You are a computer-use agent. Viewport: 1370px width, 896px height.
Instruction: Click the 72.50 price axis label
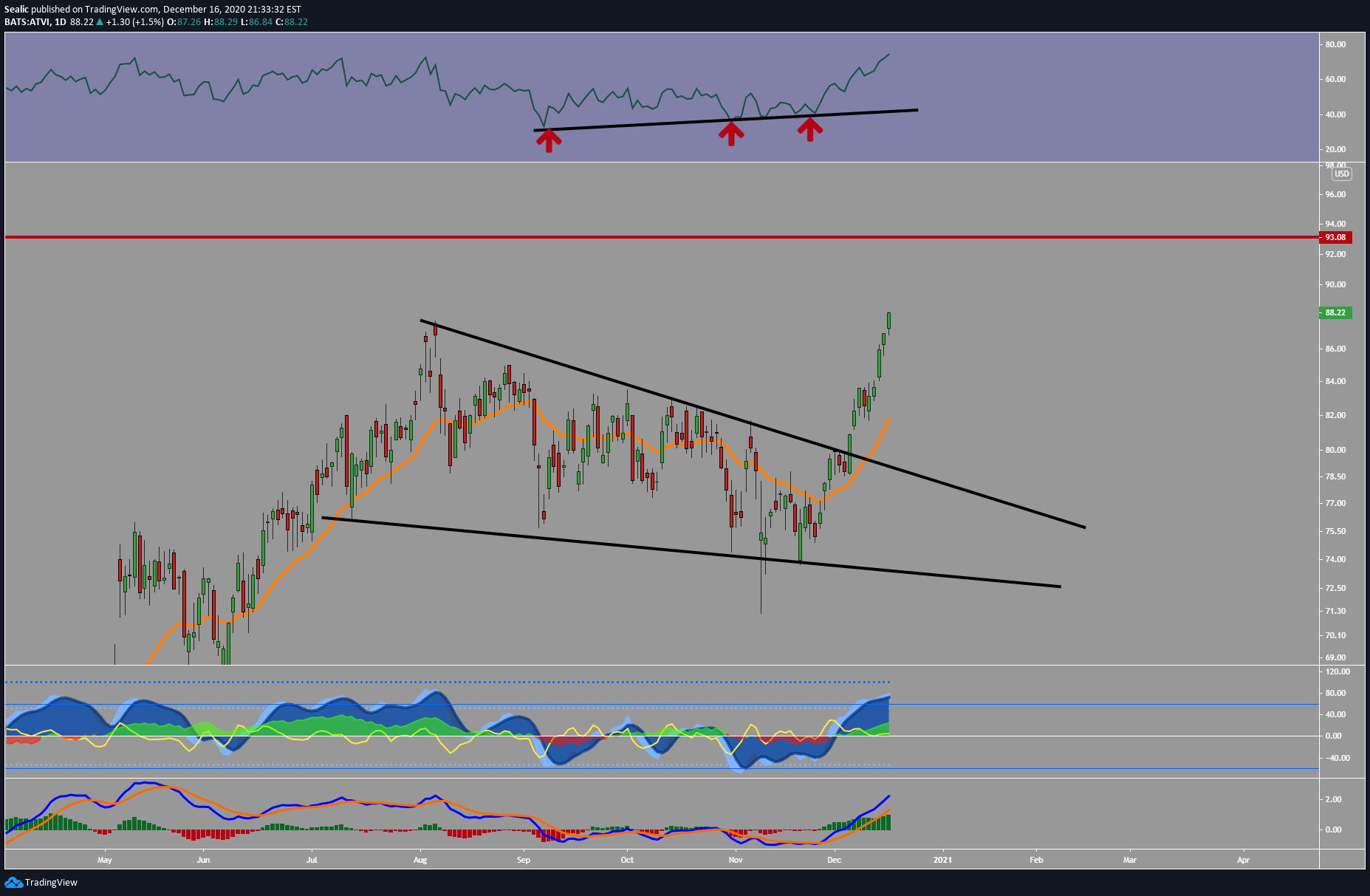[x=1335, y=588]
